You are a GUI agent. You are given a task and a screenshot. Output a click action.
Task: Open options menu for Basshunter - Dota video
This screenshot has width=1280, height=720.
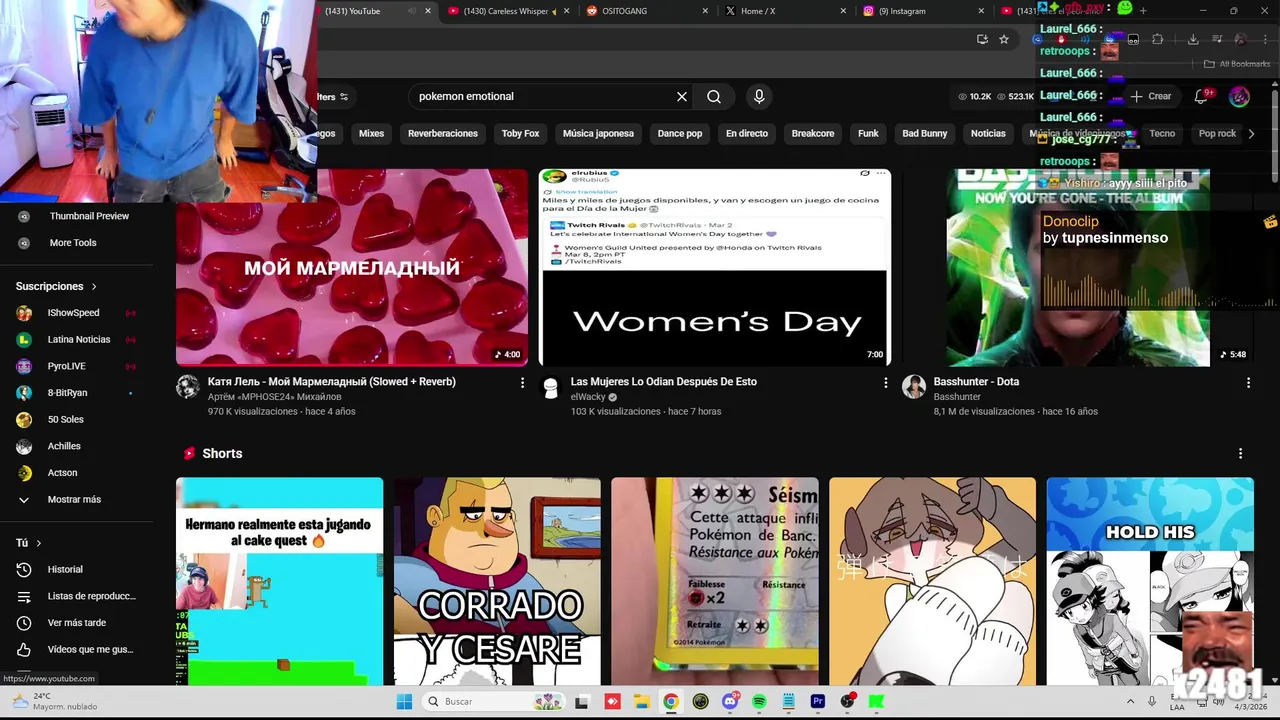coord(1248,382)
